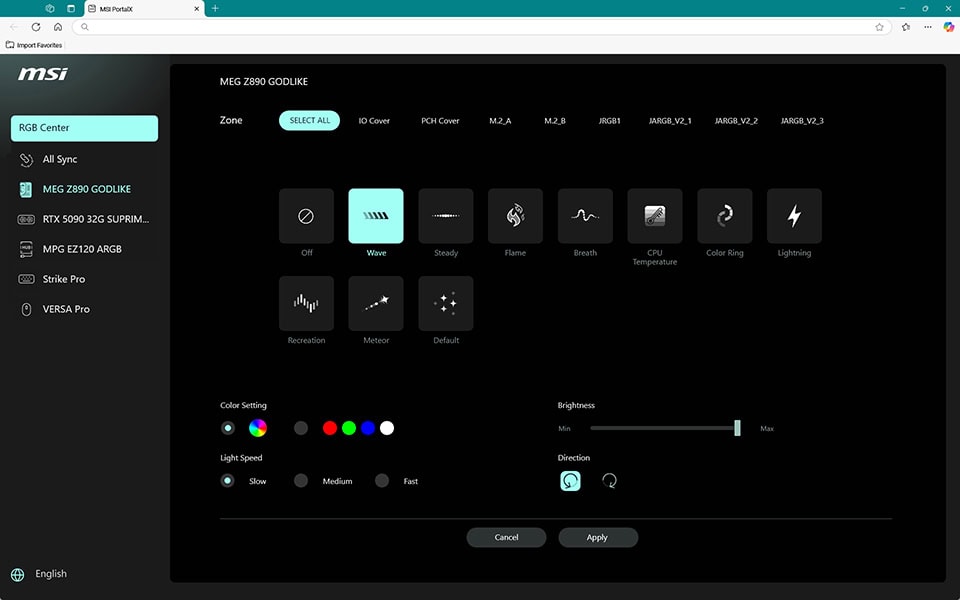The width and height of the screenshot is (960, 600).
Task: Cancel the lighting changes
Action: [506, 537]
